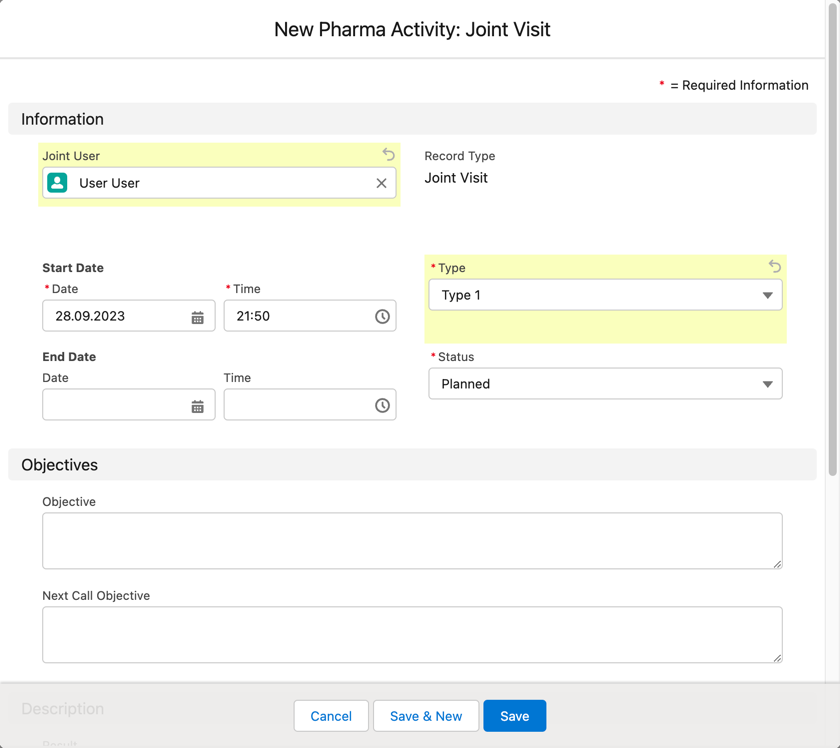Click the blue Save button

pos(514,716)
